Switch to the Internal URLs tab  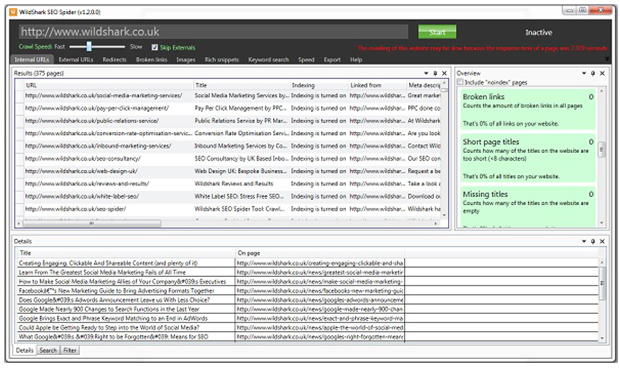(x=32, y=60)
